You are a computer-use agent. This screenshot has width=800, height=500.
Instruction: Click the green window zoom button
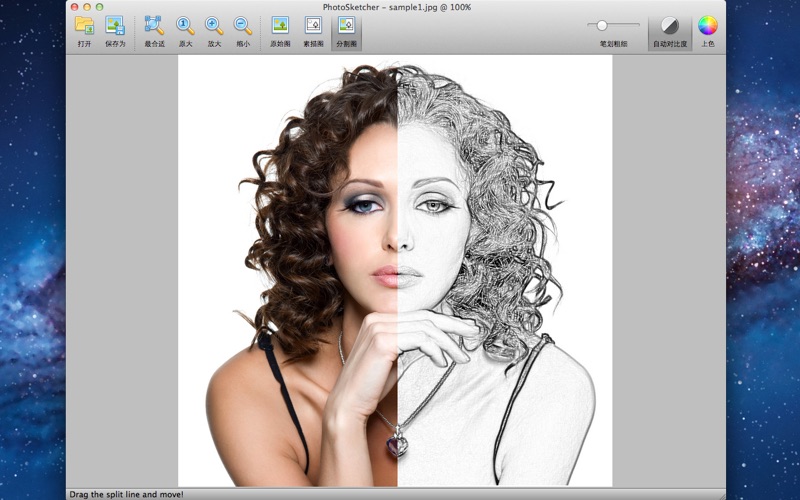tap(99, 7)
